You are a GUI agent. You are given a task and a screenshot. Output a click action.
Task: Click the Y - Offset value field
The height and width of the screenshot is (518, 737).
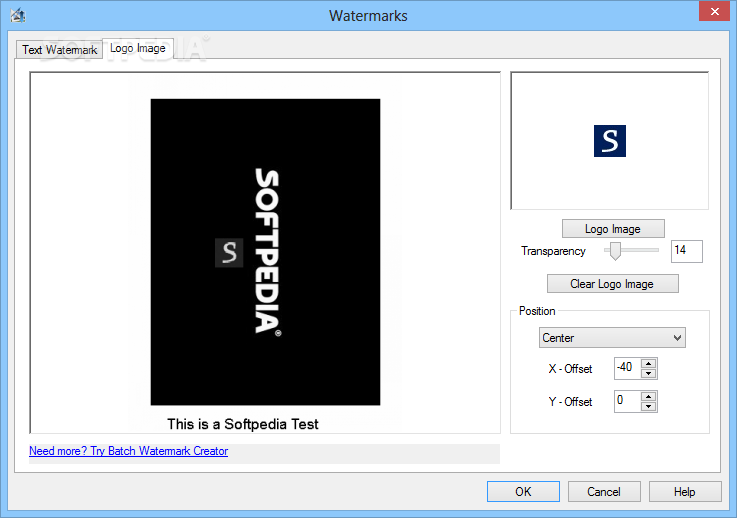coord(627,401)
